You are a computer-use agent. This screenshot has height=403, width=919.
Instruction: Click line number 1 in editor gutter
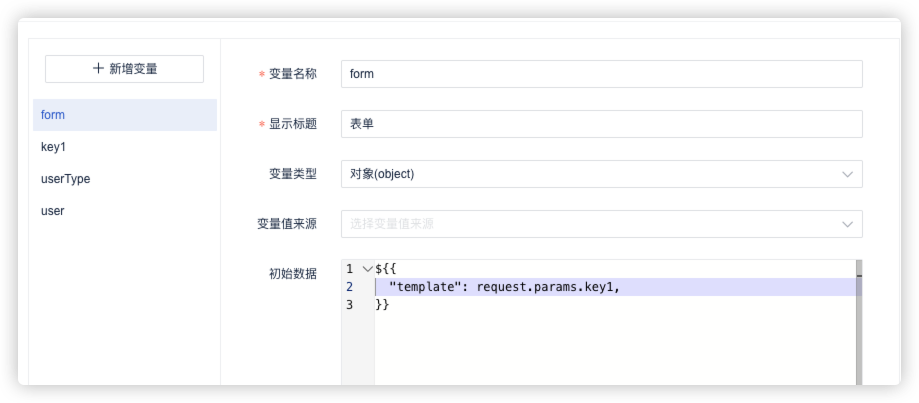point(350,269)
